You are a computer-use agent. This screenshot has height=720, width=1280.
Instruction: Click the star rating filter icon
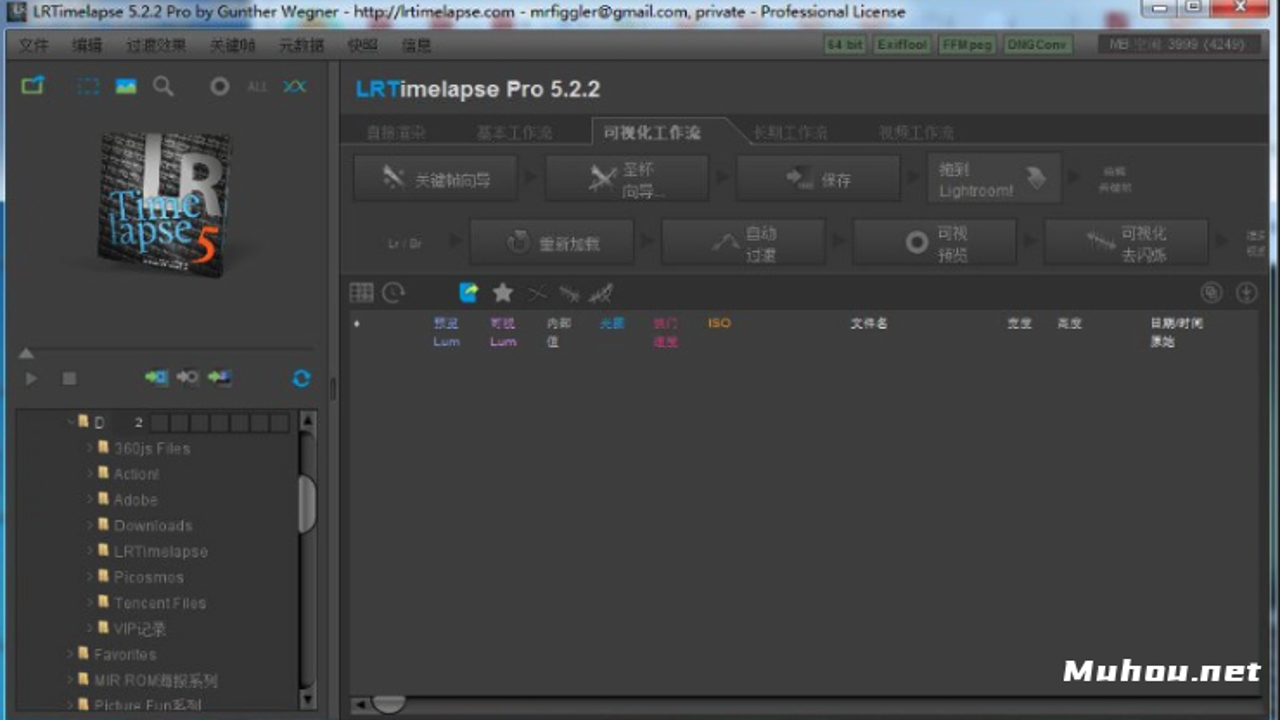(502, 292)
